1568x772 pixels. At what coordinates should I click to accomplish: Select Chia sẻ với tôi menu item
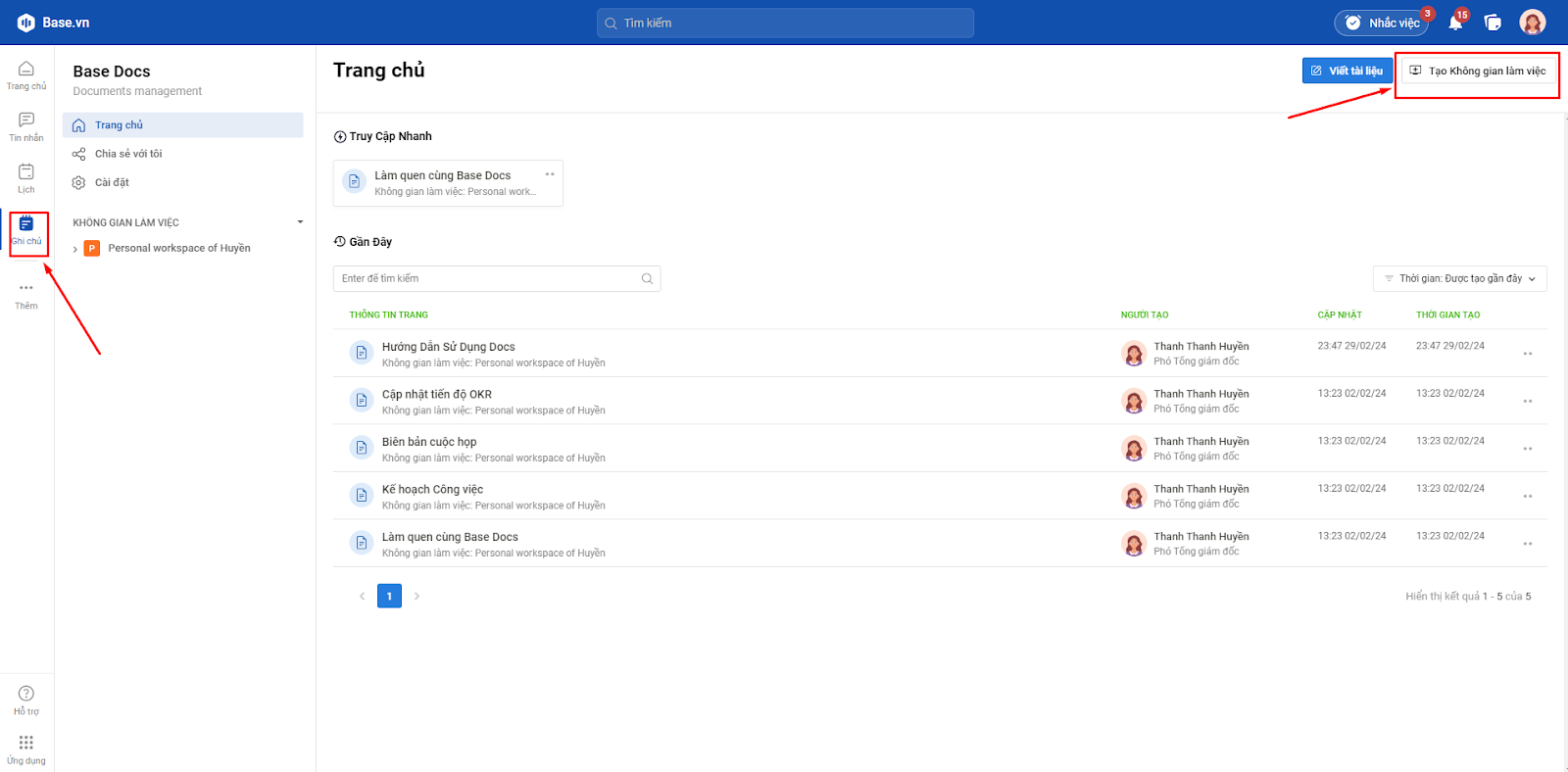click(183, 154)
